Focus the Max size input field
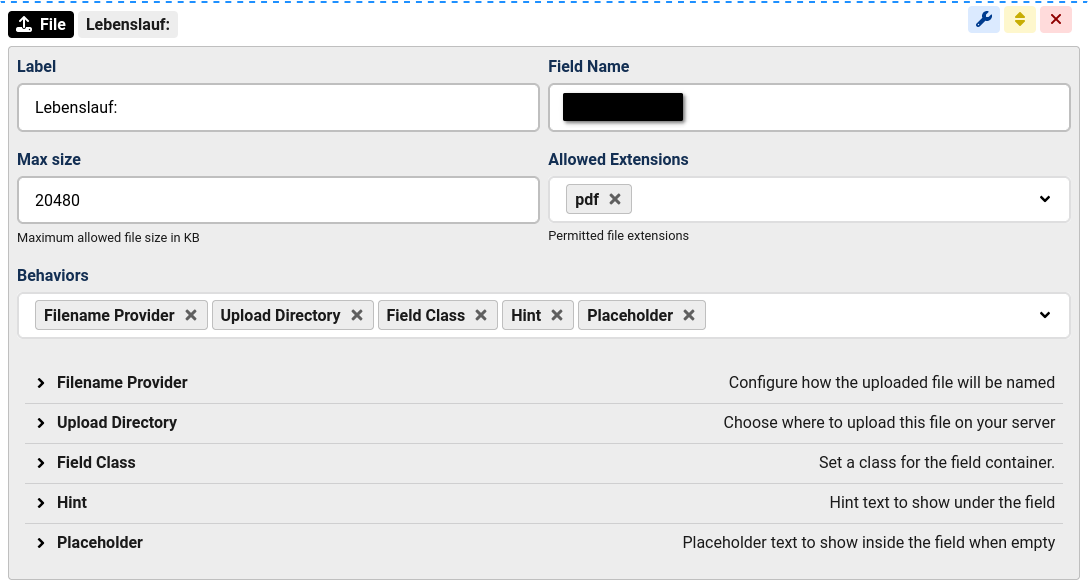The image size is (1088, 580). (x=278, y=200)
